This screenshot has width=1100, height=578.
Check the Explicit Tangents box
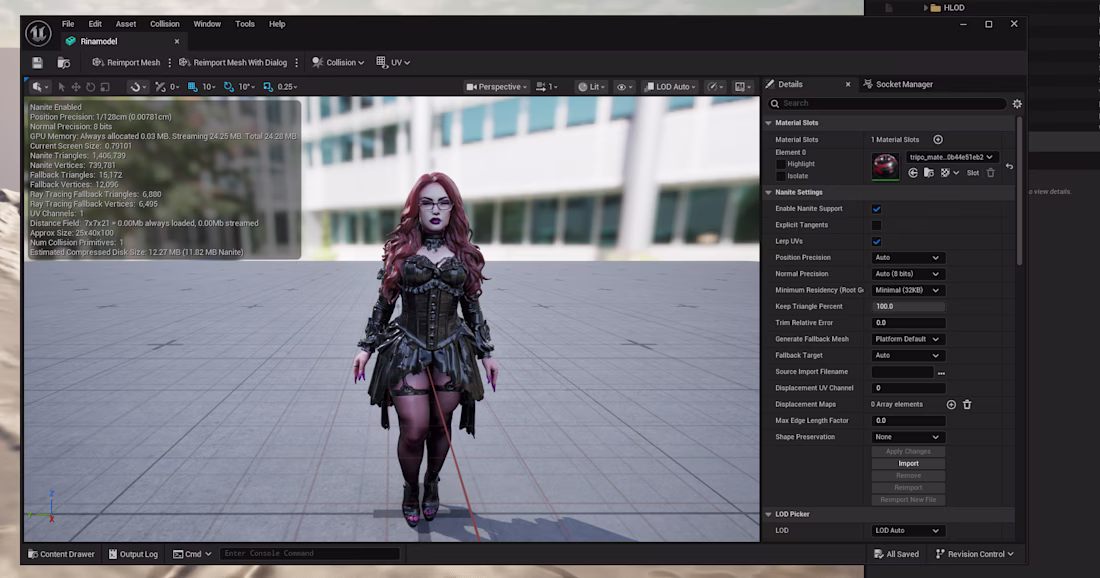tap(876, 225)
